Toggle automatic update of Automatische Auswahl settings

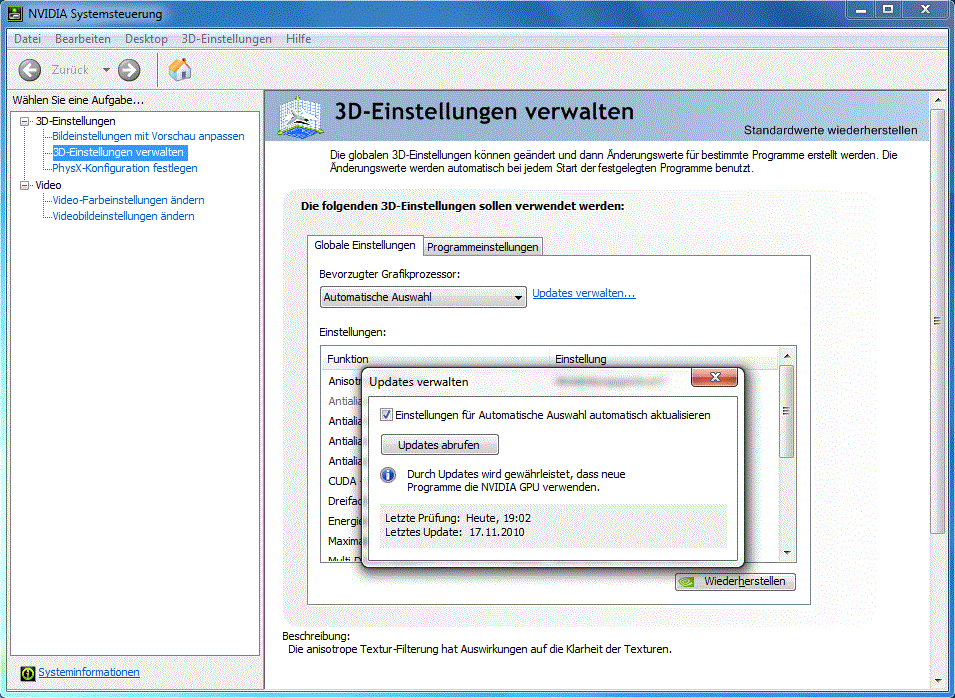(386, 415)
